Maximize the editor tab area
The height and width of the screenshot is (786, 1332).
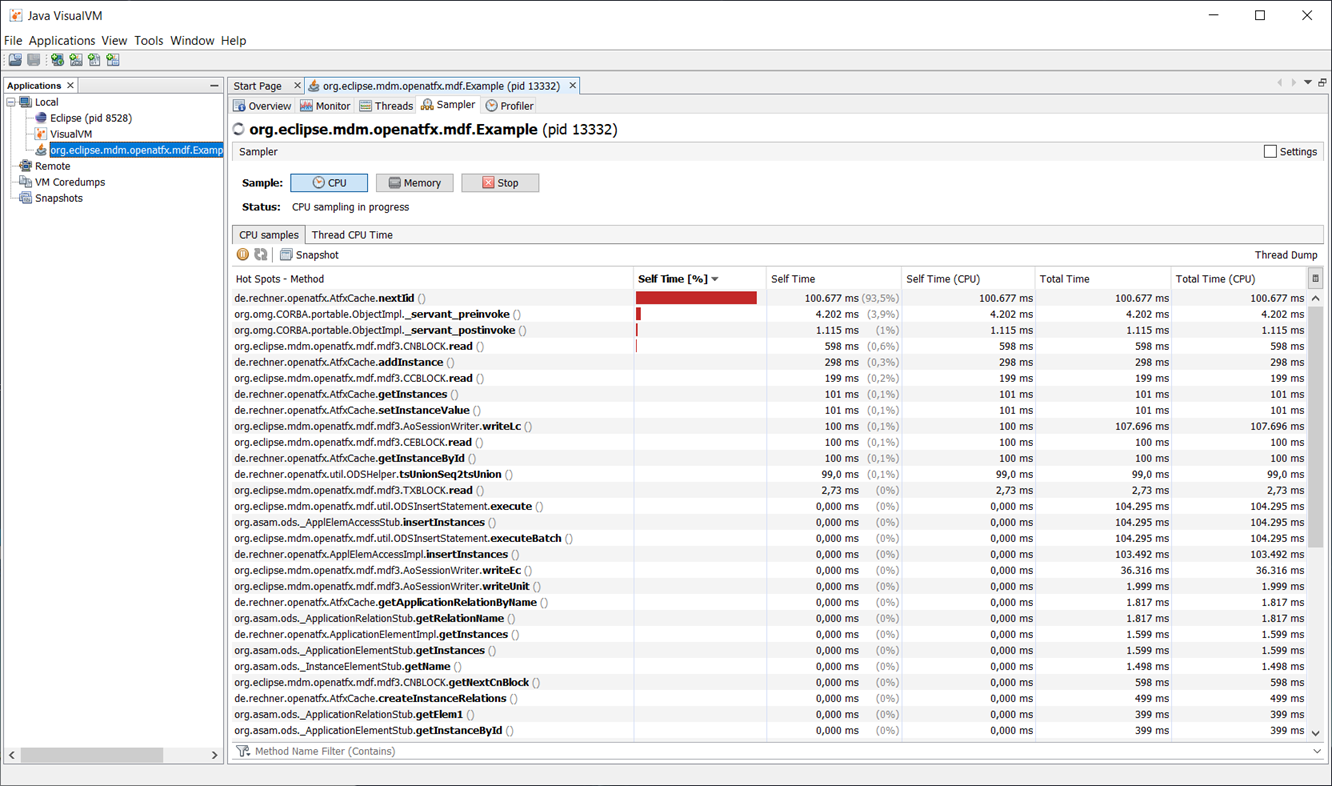pos(1322,83)
